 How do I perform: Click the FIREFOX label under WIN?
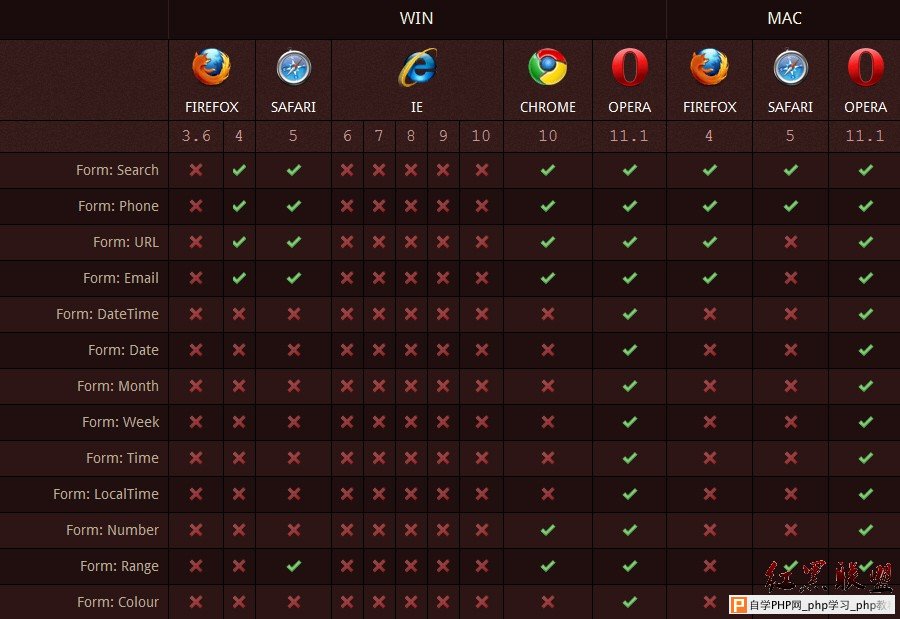click(211, 107)
